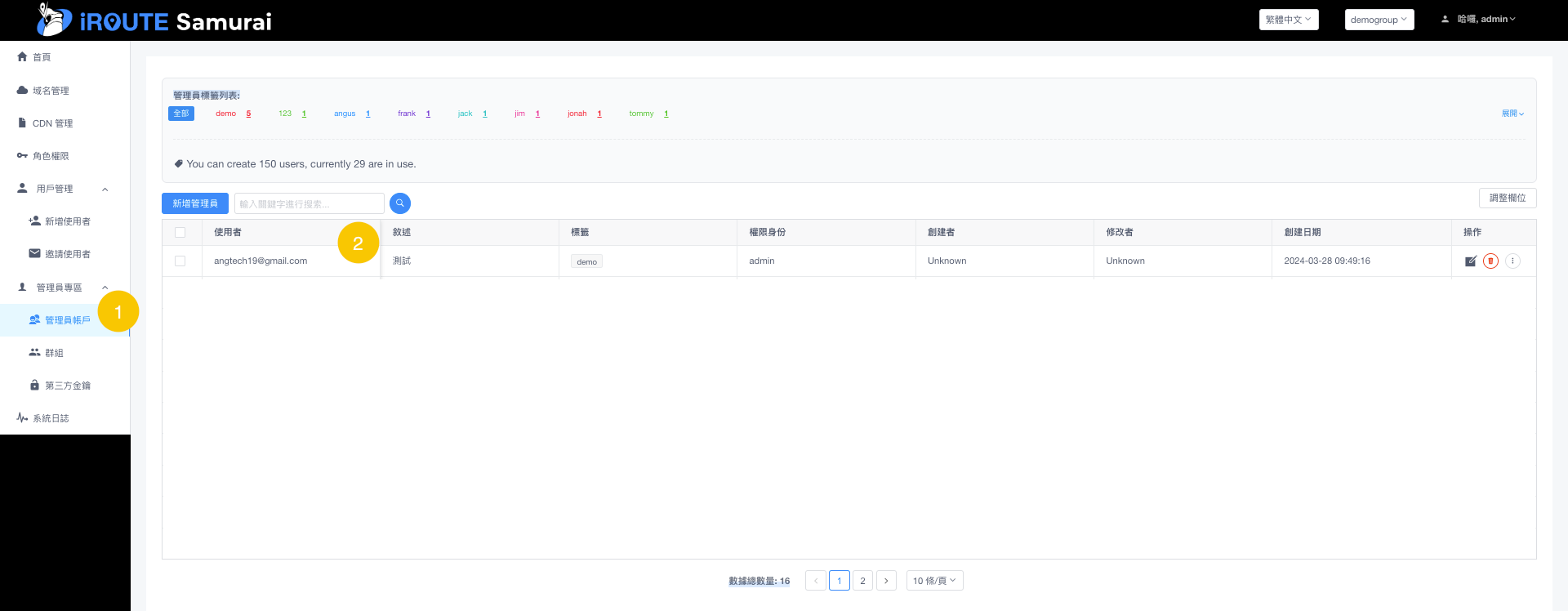Open 首頁 home in sidebar
Screen dimensions: 1568x611
pos(41,57)
